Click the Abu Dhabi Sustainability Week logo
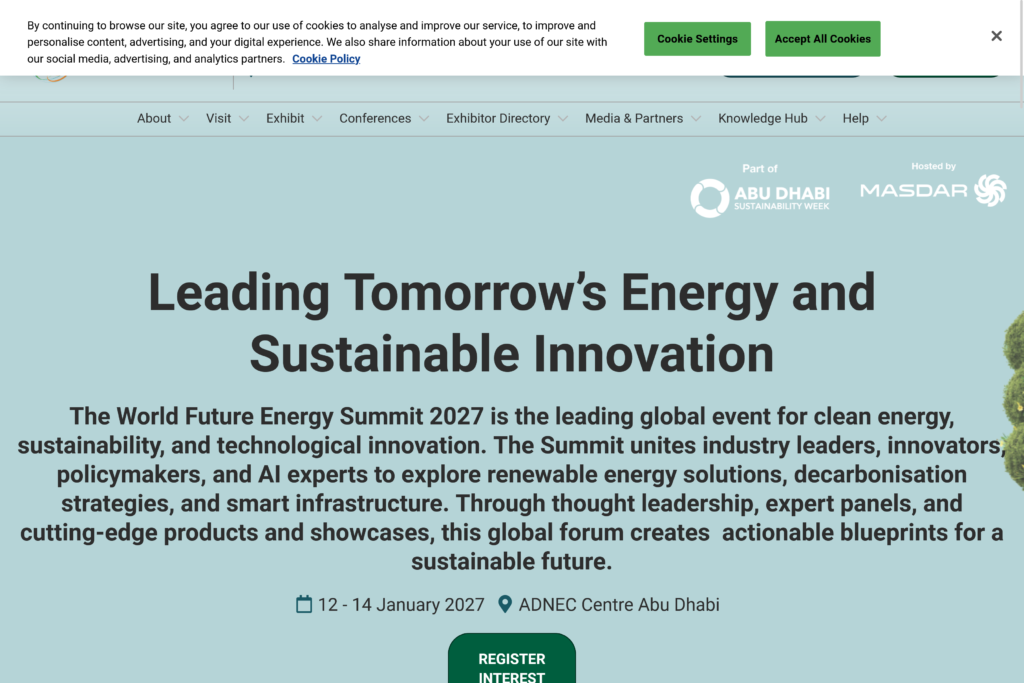This screenshot has width=1024, height=683. 760,197
